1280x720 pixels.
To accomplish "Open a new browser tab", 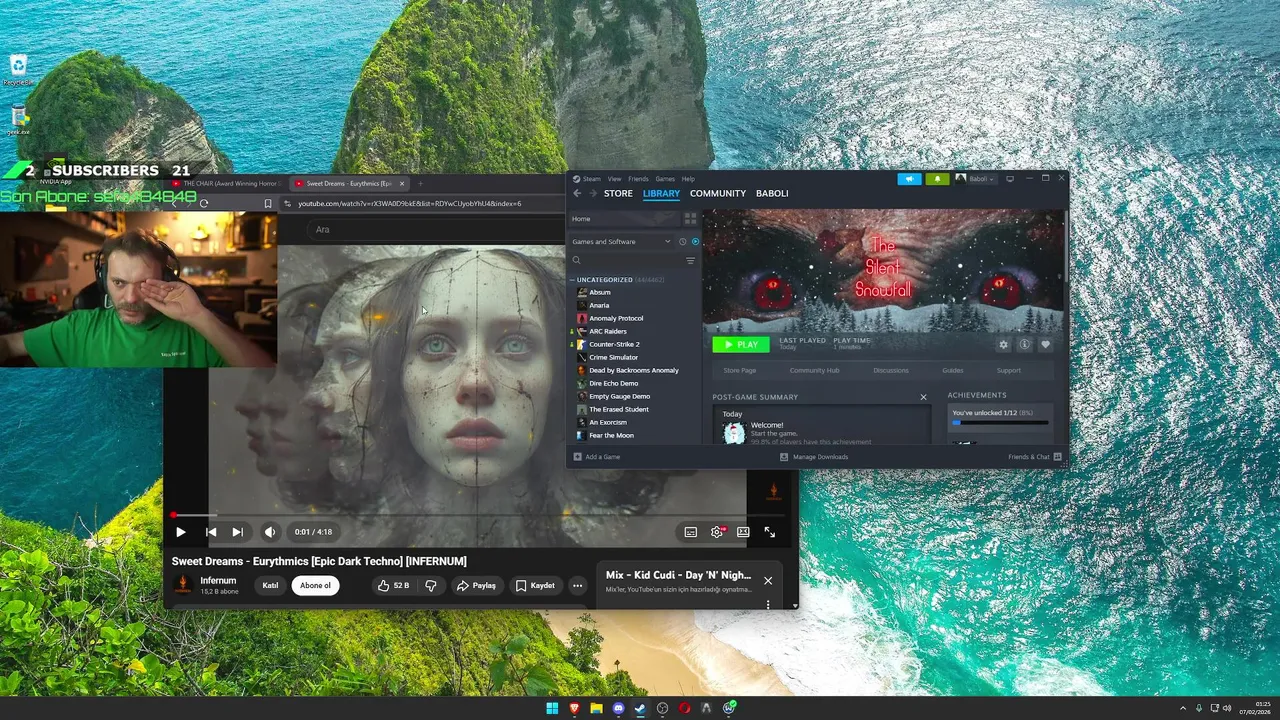I will (x=420, y=183).
